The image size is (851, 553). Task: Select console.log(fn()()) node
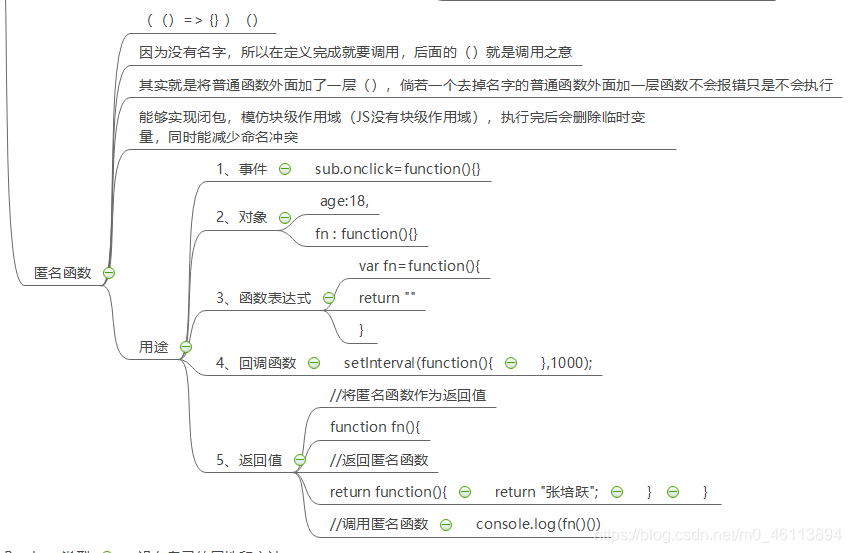538,525
